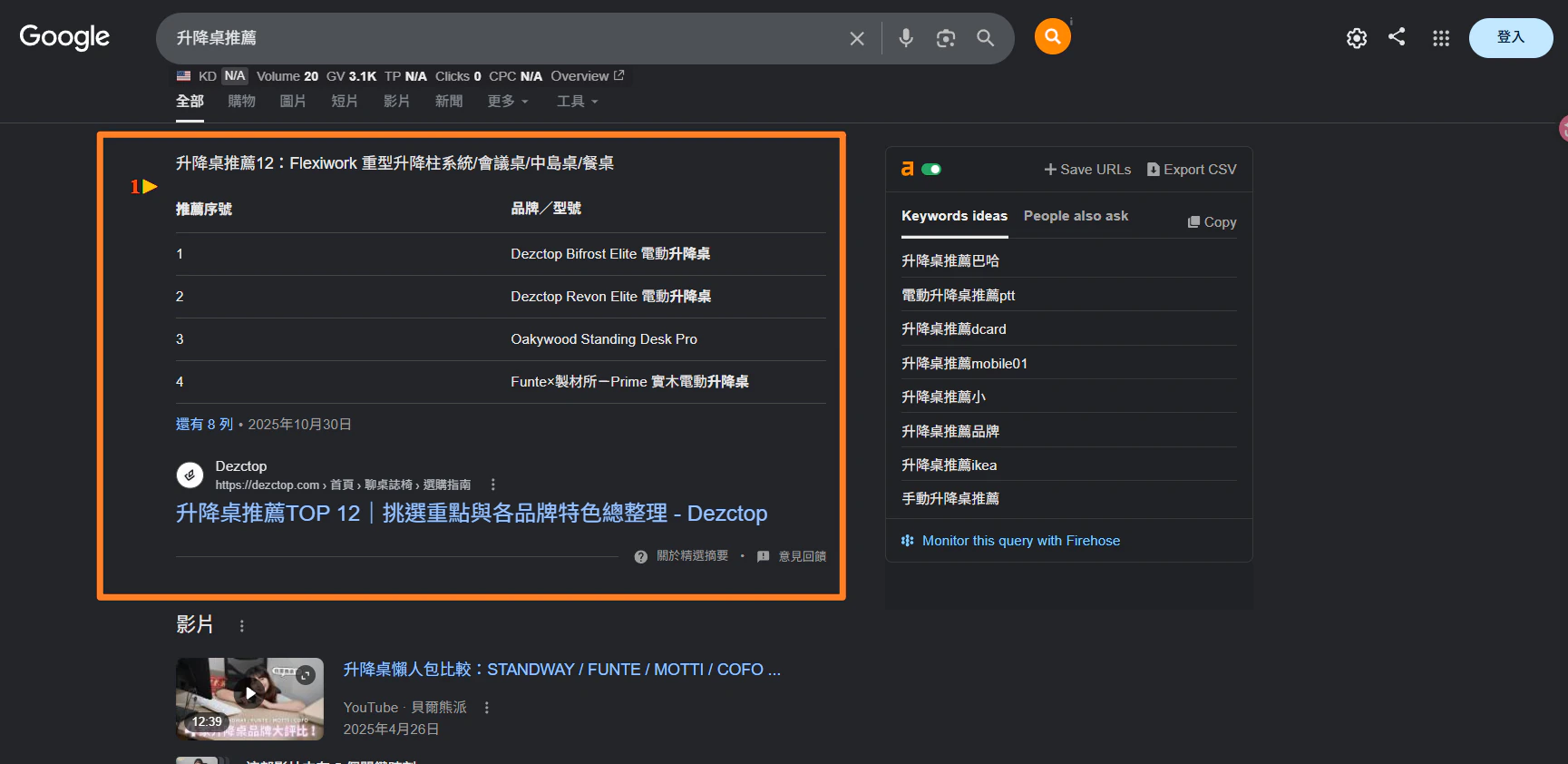Screen dimensions: 1568x764
Task: Click 關於精選摘要 link
Action: click(x=692, y=556)
